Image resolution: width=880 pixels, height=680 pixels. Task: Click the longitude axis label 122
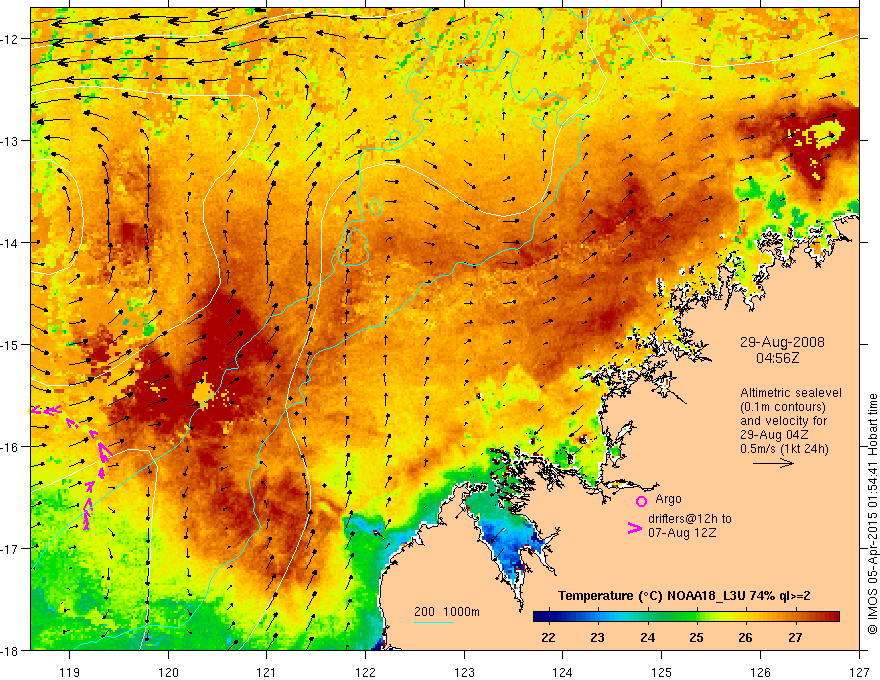(365, 672)
